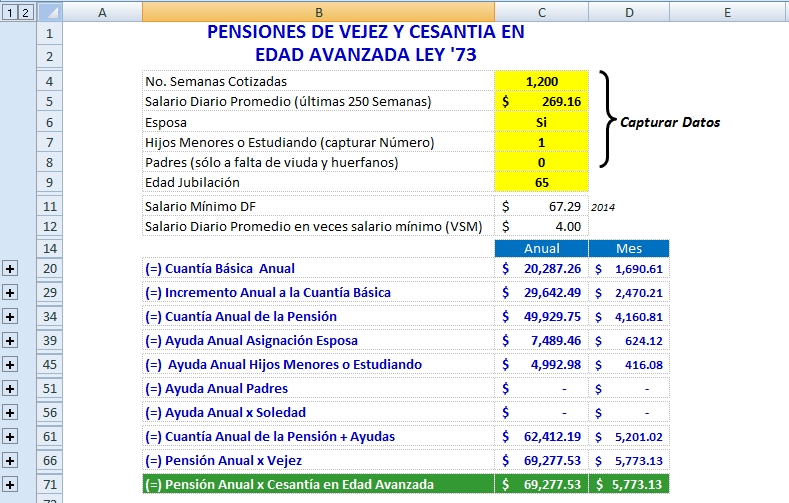Click the green 'Pensión Anual x Cesantía' row label
The width and height of the screenshot is (789, 503).
(289, 485)
